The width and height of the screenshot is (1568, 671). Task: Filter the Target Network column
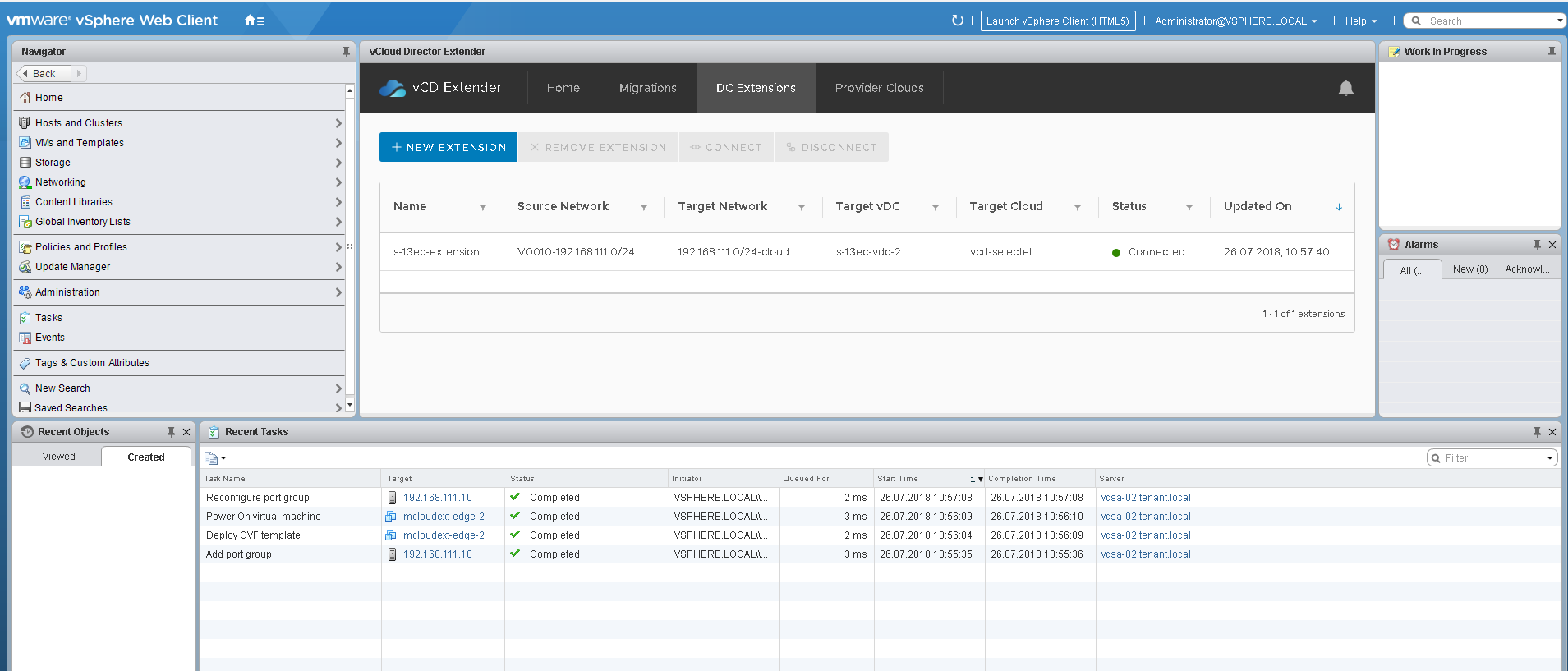802,207
